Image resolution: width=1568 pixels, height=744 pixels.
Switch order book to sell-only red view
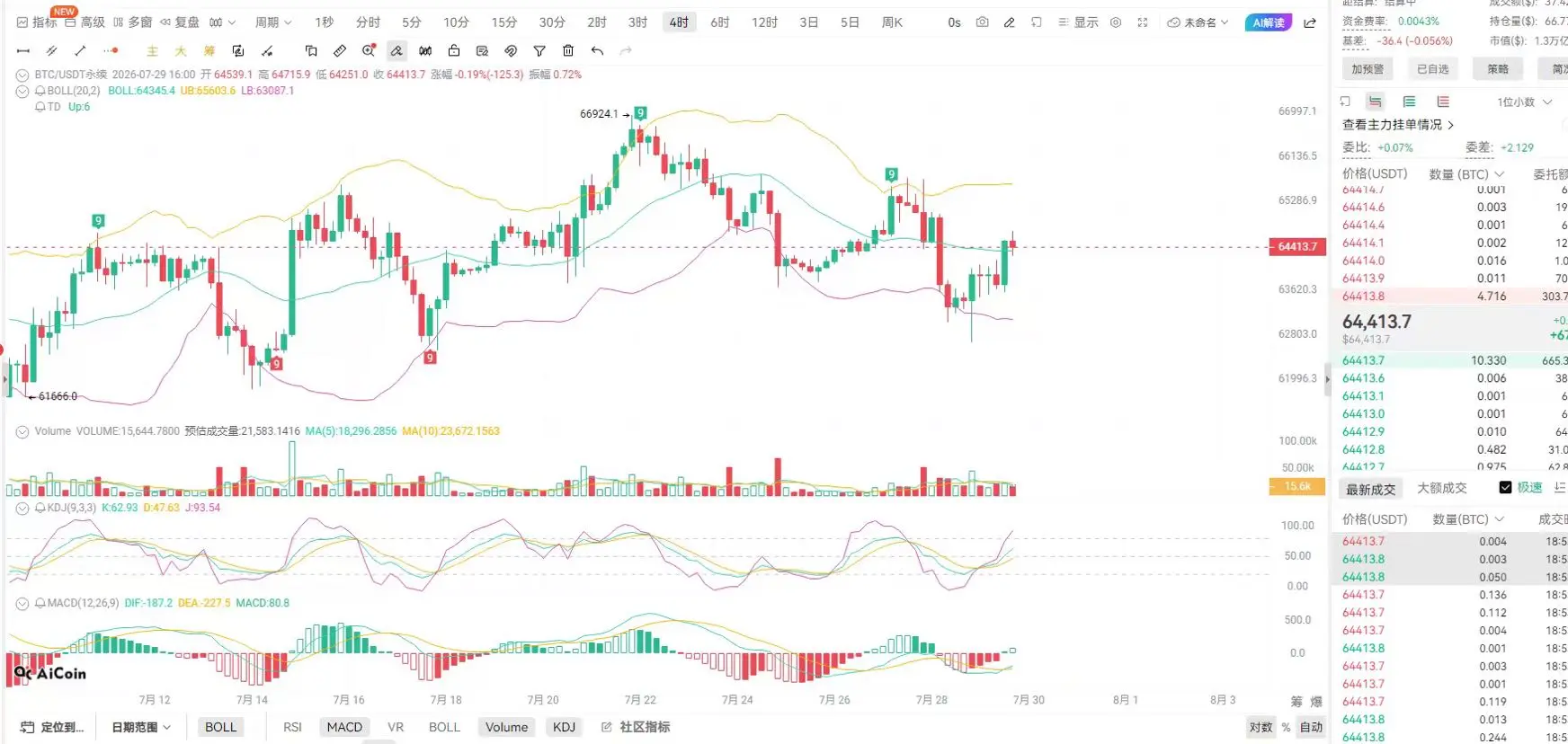[x=1443, y=102]
